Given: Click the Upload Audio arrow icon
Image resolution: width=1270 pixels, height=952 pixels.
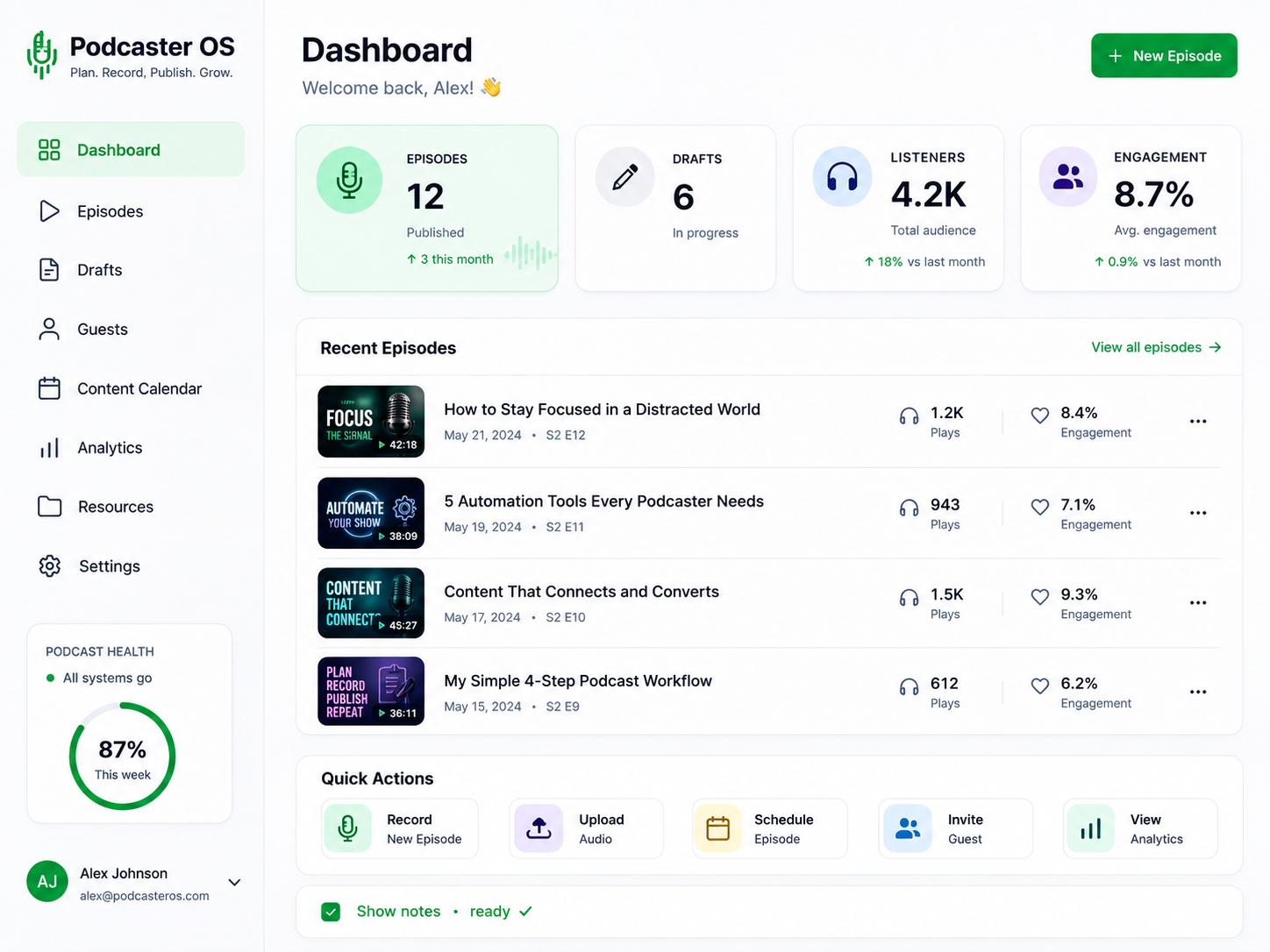Looking at the screenshot, I should [539, 828].
